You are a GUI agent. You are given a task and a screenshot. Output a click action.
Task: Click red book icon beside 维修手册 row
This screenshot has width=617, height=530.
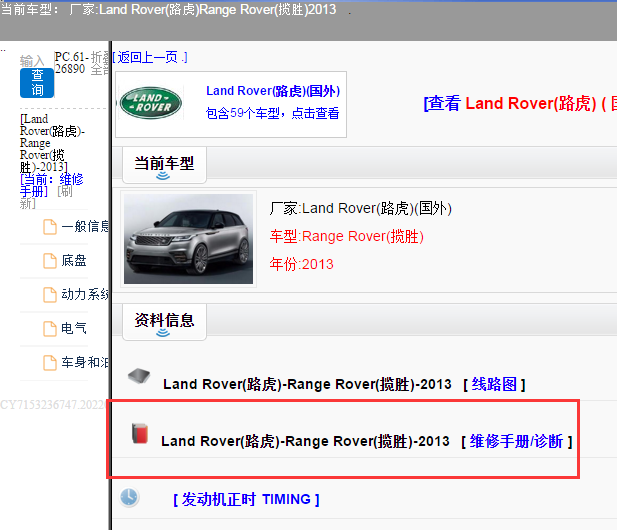[139, 434]
